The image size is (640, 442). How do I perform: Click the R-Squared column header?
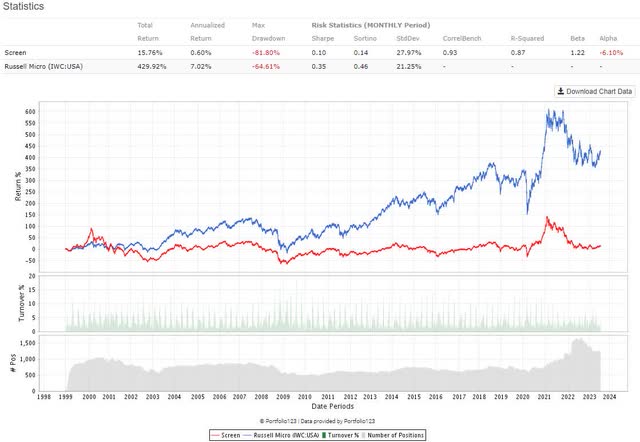tap(527, 38)
